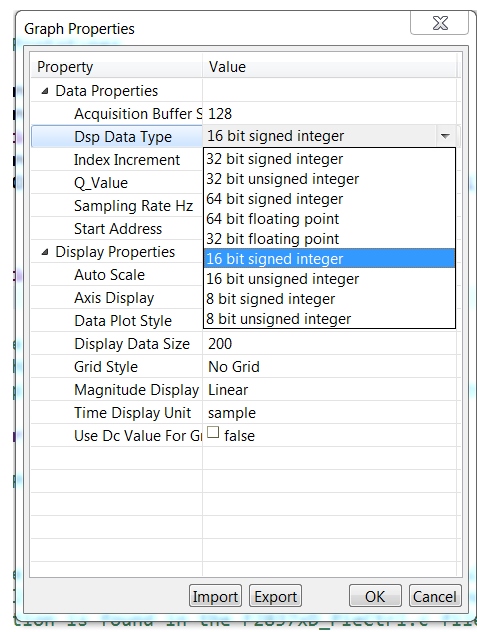Select the Start Address property
This screenshot has width=477, height=632.
tap(118, 229)
